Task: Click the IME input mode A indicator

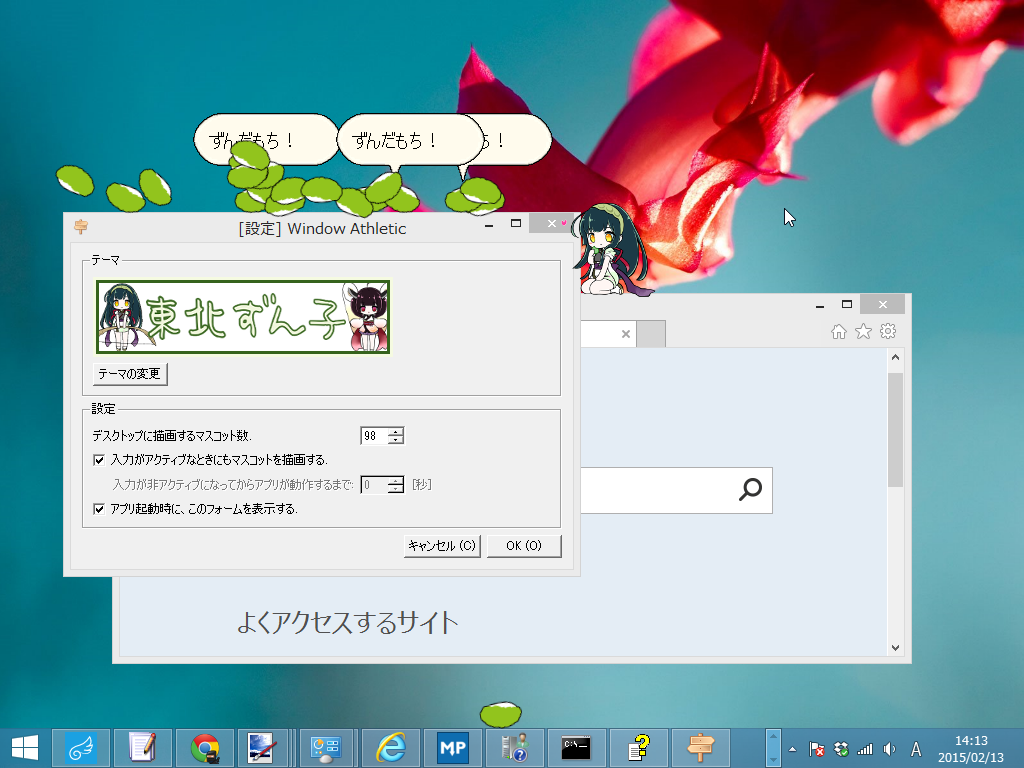Action: [x=916, y=750]
